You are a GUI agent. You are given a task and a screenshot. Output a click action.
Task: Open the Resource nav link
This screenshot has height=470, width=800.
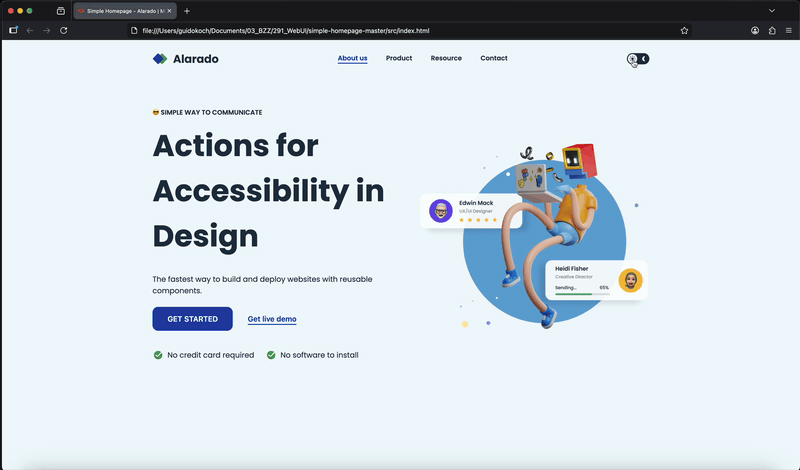pyautogui.click(x=446, y=58)
